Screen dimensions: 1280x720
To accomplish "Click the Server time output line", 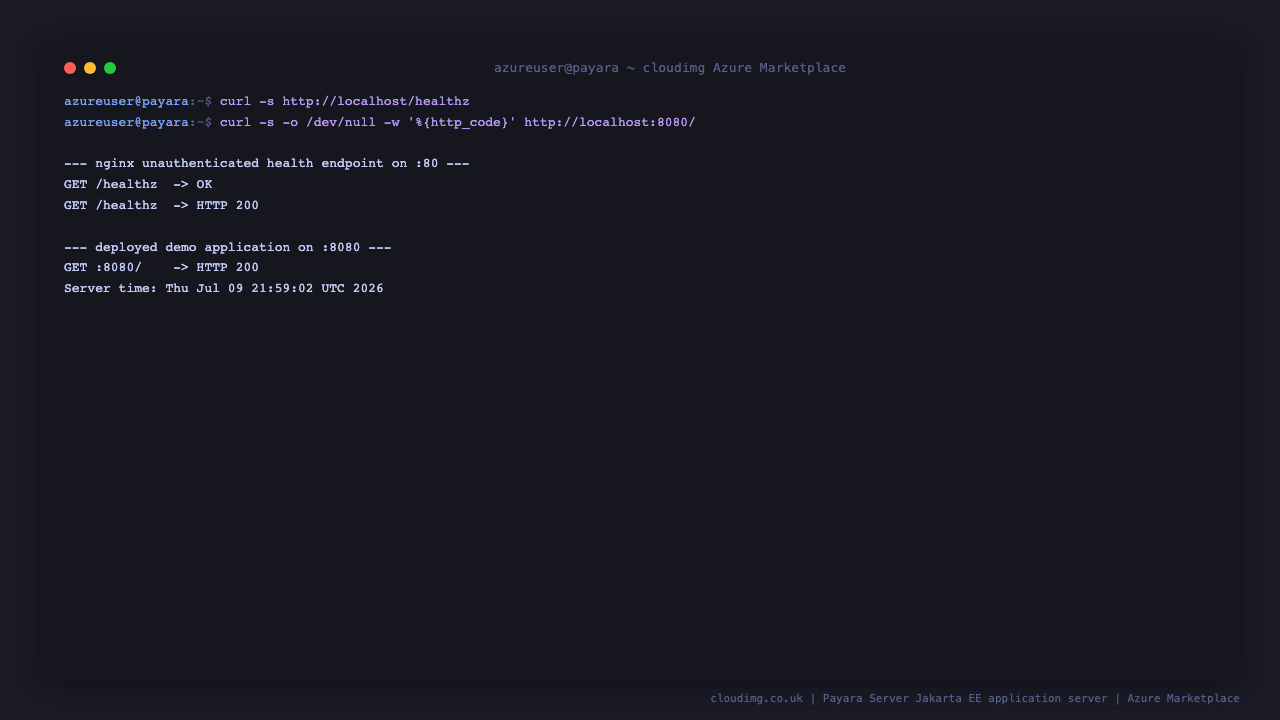I will click(x=224, y=289).
